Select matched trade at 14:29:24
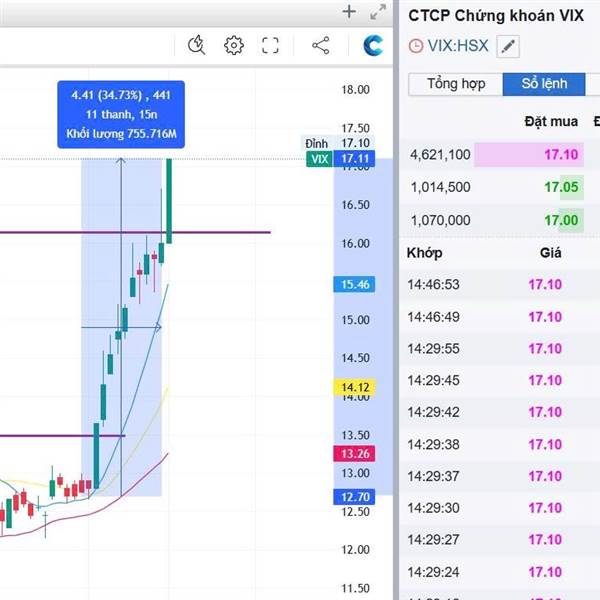 point(499,572)
